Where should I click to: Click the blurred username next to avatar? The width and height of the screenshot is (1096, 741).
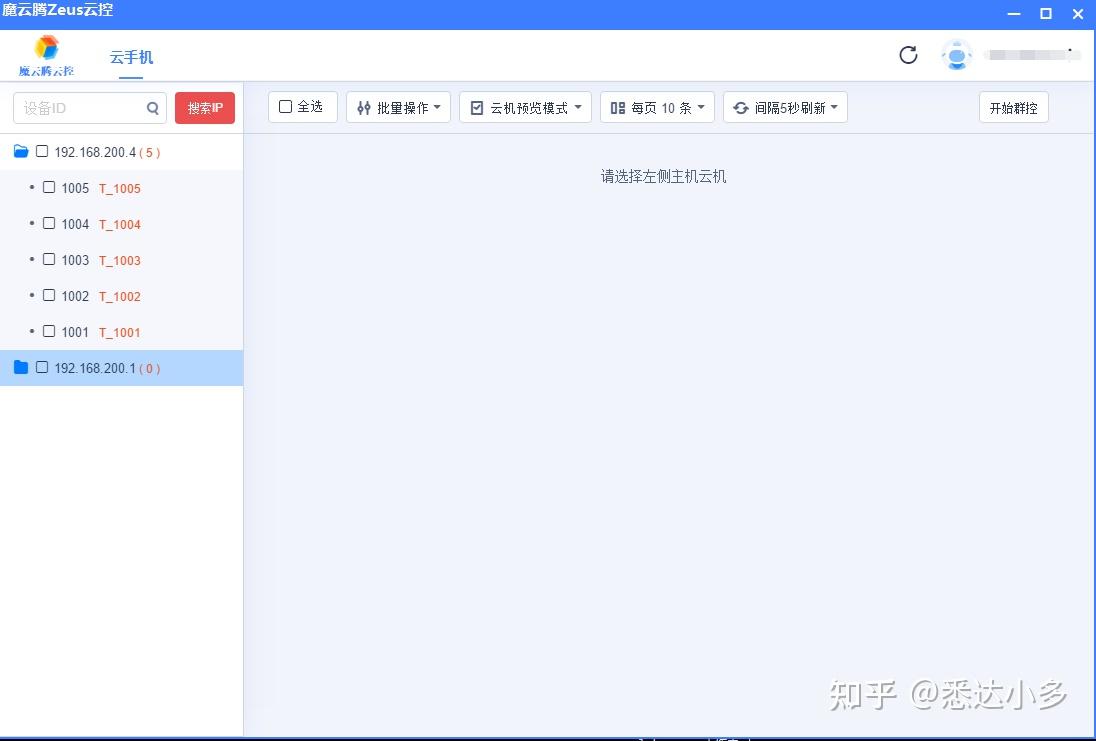point(1032,55)
